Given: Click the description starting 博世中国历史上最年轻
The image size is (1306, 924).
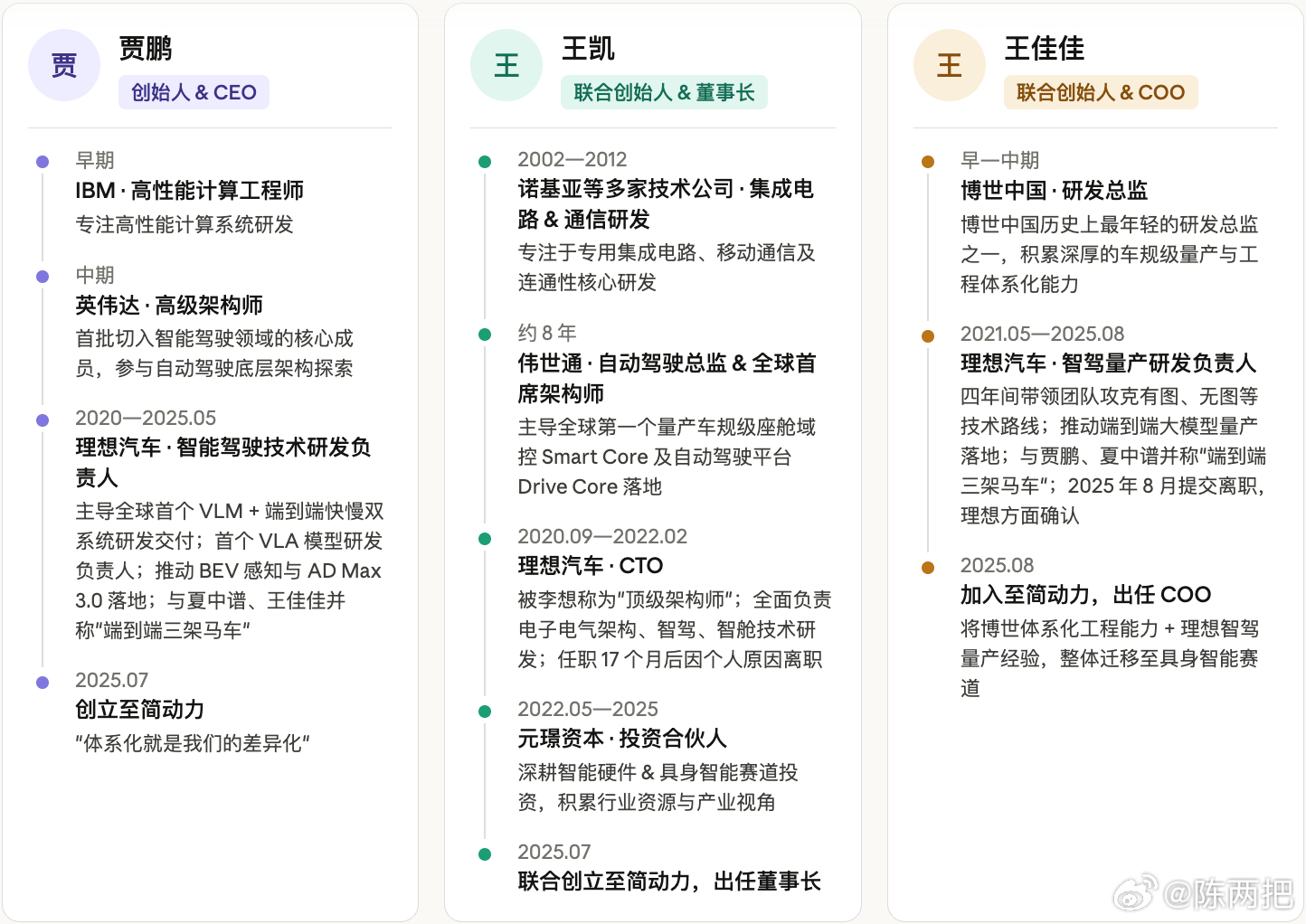Looking at the screenshot, I should pyautogui.click(x=1110, y=254).
